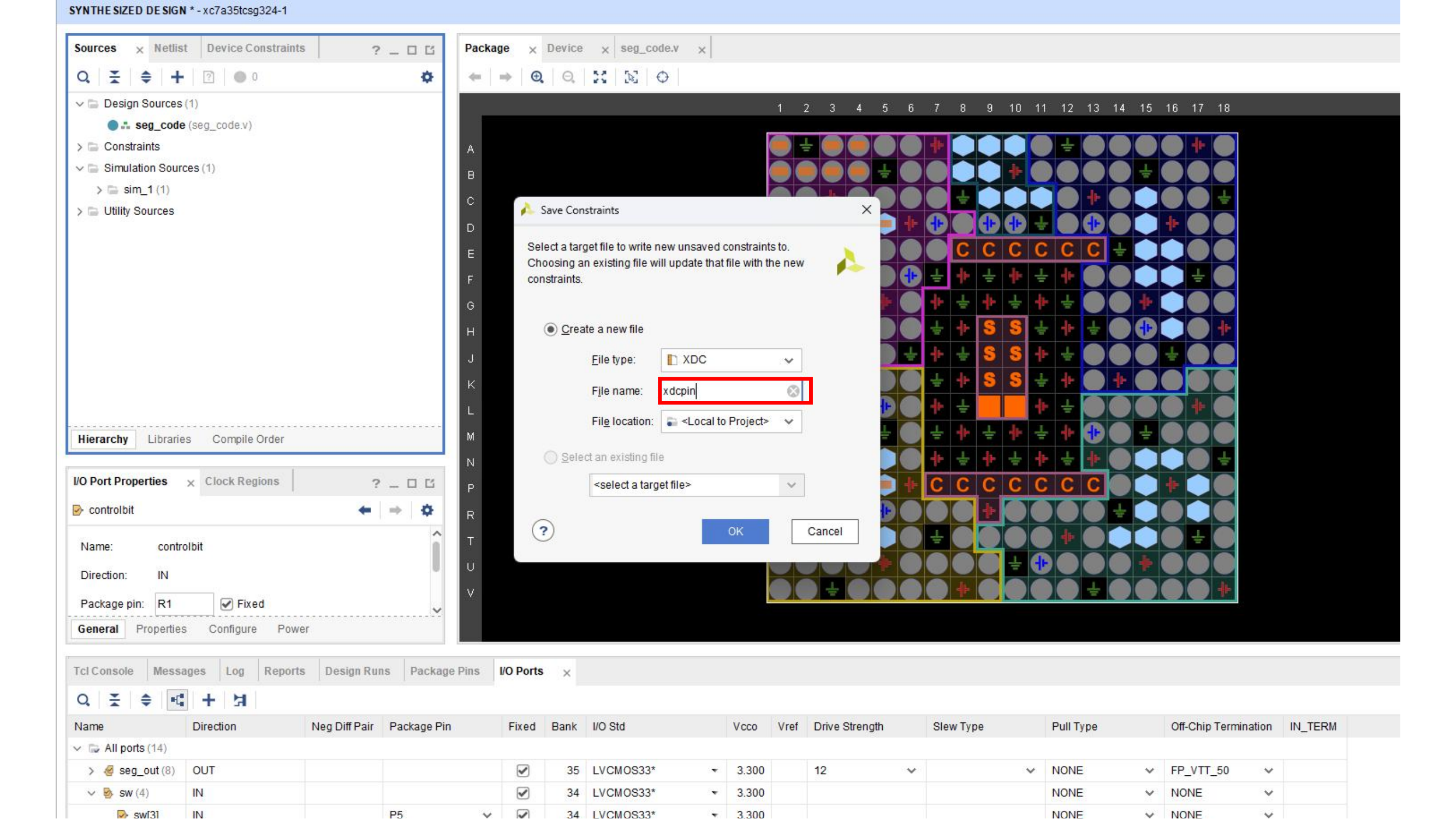The width and height of the screenshot is (1456, 819).
Task: Switch to the Device tab
Action: (564, 49)
